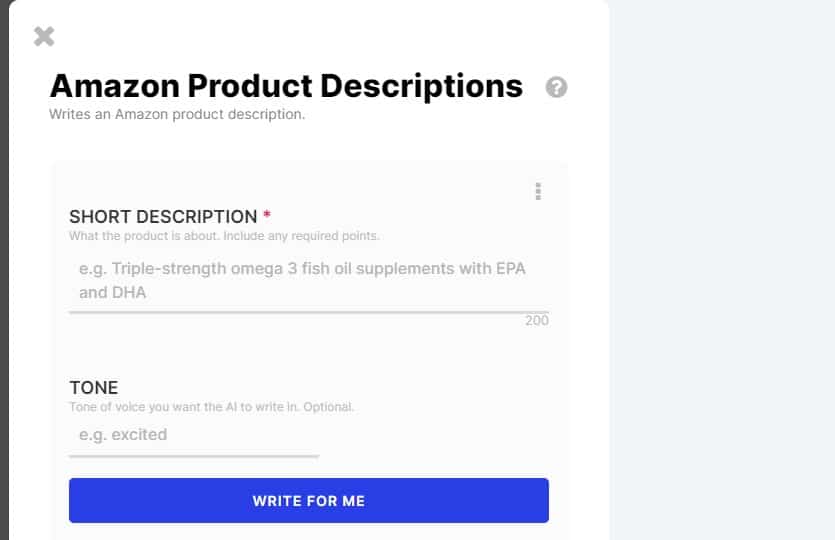This screenshot has width=835, height=540.
Task: Click the 'Tone of voice' hint text
Action: coord(211,407)
